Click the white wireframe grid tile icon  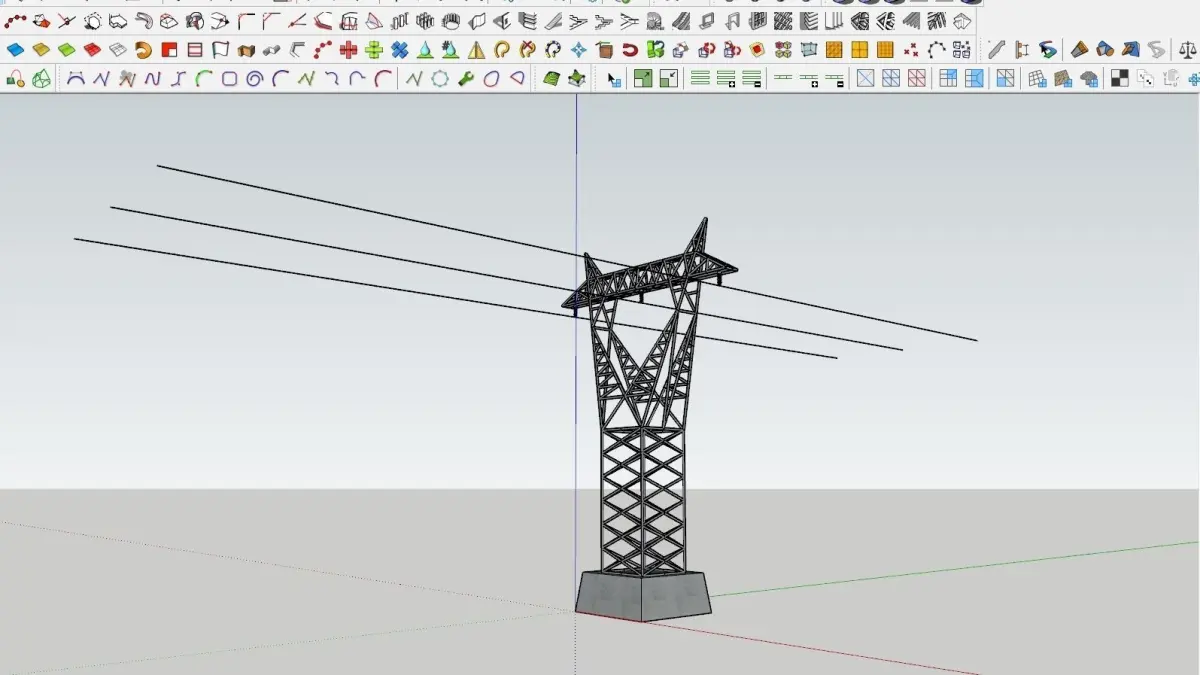[x=118, y=49]
